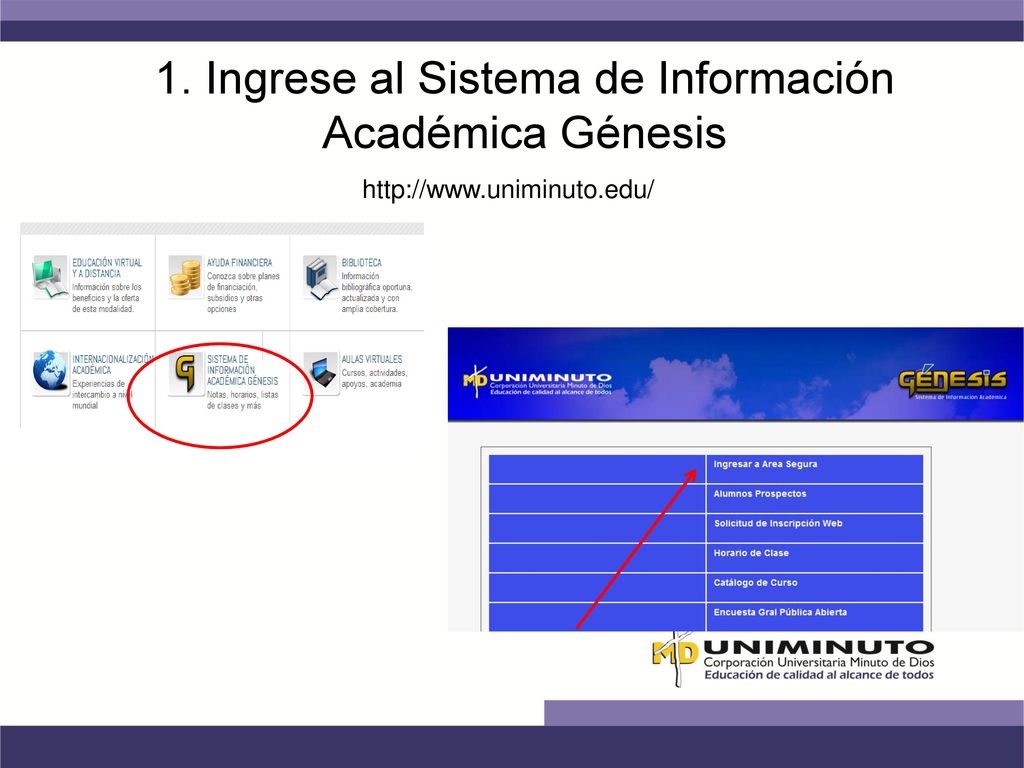Open the Ayuda Financiera heading link
1024x768 pixels.
coord(239,263)
